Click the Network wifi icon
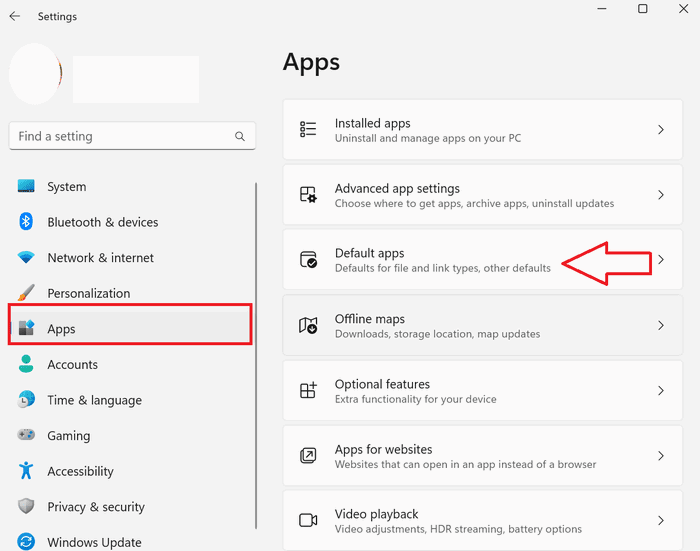 [x=26, y=257]
